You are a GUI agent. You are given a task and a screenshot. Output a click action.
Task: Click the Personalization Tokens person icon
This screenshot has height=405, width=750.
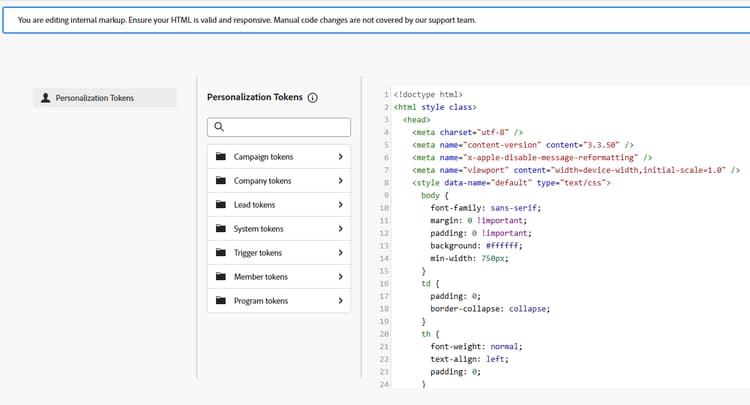coord(45,98)
